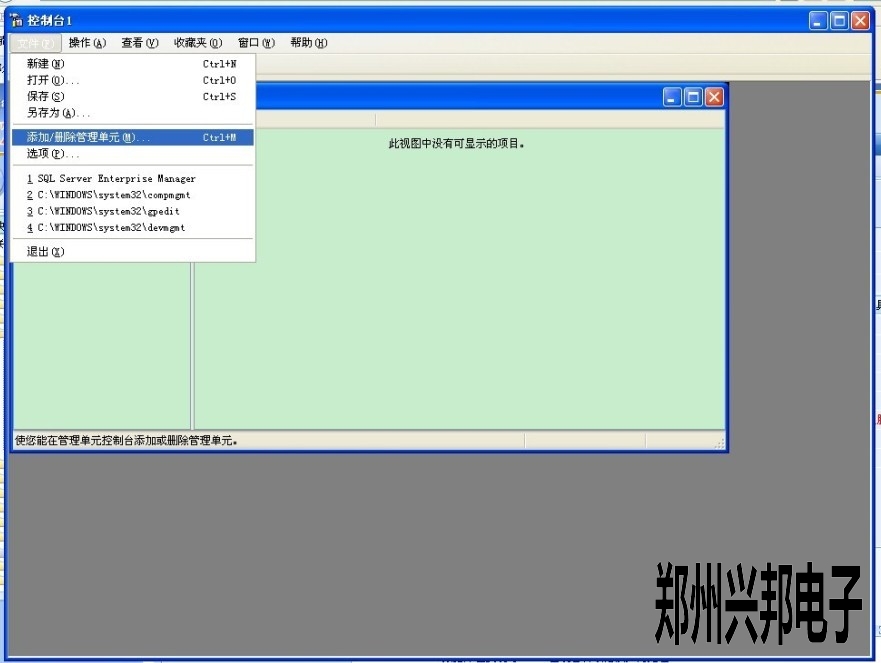
Task: Minimize the main 控制台1 window
Action: point(819,20)
